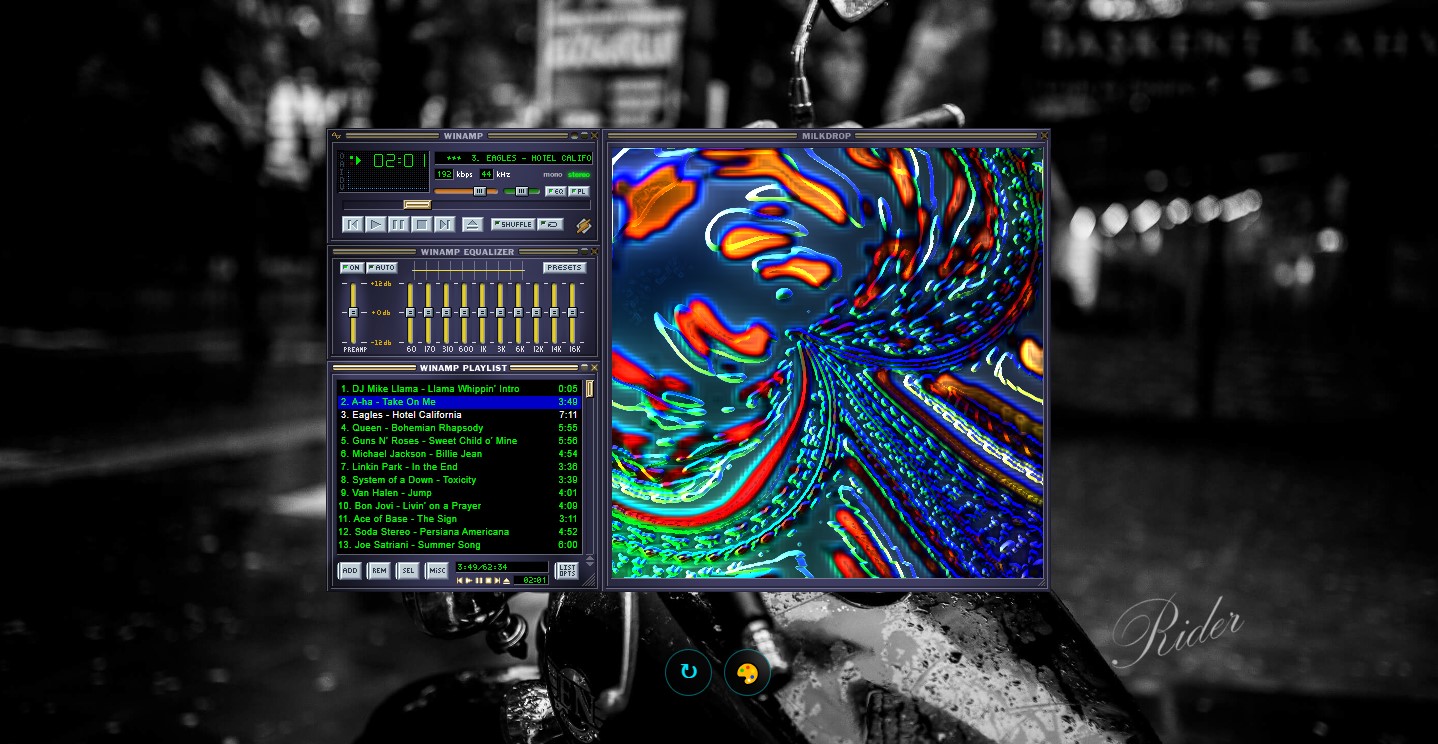
Task: Select 'Van Halen - Jump' track
Action: pyautogui.click(x=459, y=493)
